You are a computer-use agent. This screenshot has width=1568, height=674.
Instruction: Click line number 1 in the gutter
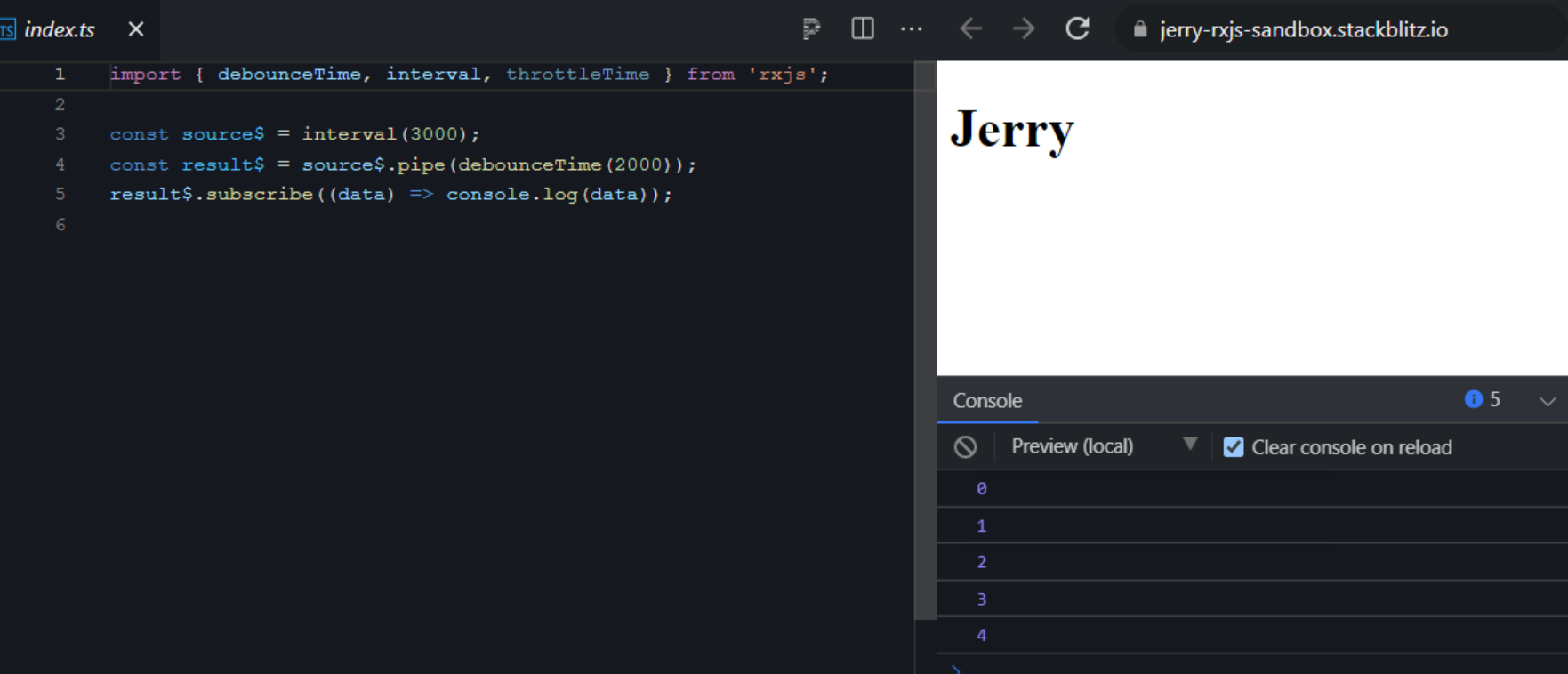click(60, 75)
